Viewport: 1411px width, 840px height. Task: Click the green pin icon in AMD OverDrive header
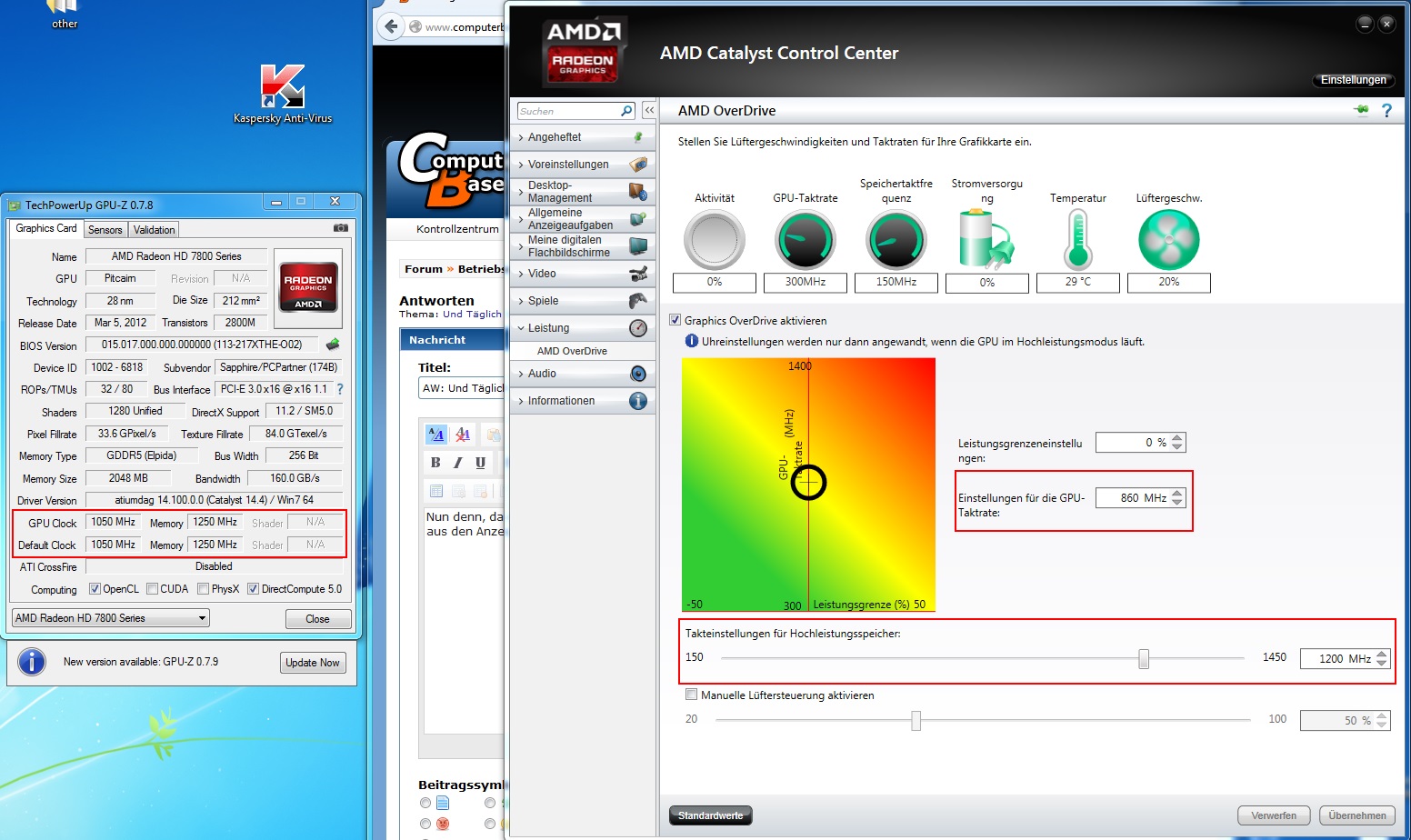pos(1361,110)
